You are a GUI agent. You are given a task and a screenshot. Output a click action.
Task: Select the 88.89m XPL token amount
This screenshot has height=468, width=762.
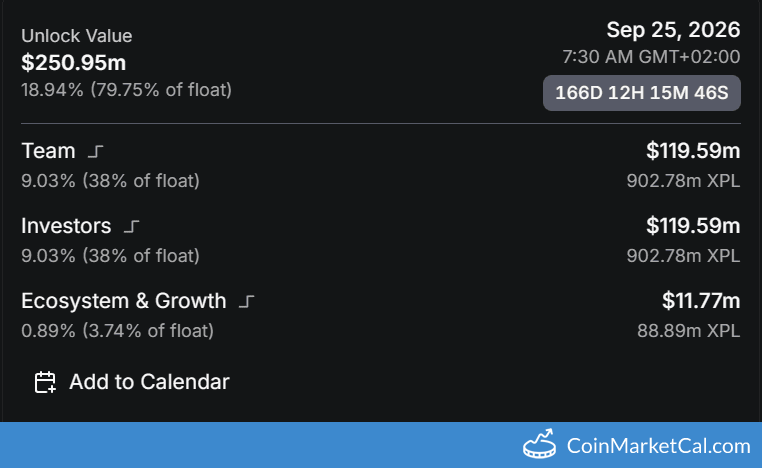[688, 330]
